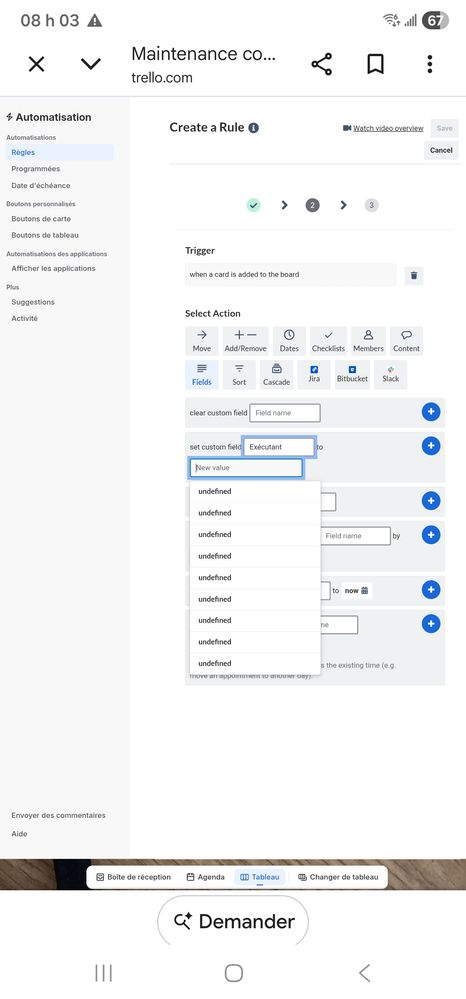Select the Slack action category
The width and height of the screenshot is (466, 999).
(391, 375)
